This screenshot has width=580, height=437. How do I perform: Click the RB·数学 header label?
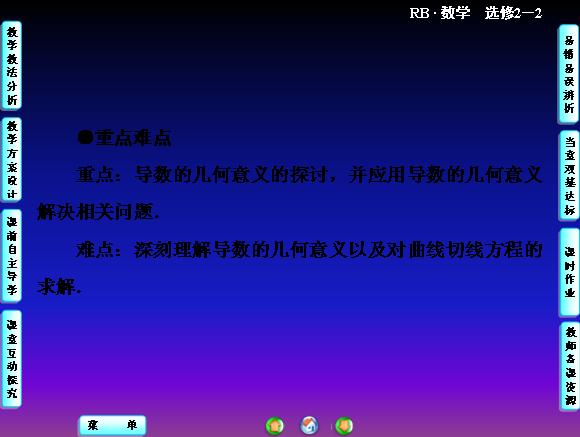[440, 13]
